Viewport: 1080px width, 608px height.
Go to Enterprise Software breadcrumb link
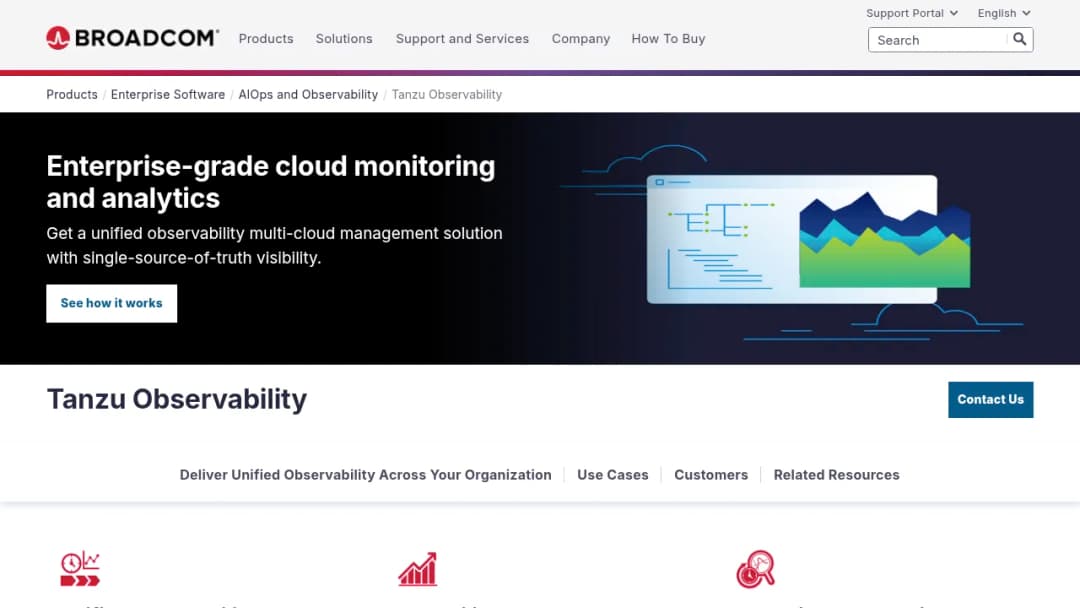[x=167, y=94]
